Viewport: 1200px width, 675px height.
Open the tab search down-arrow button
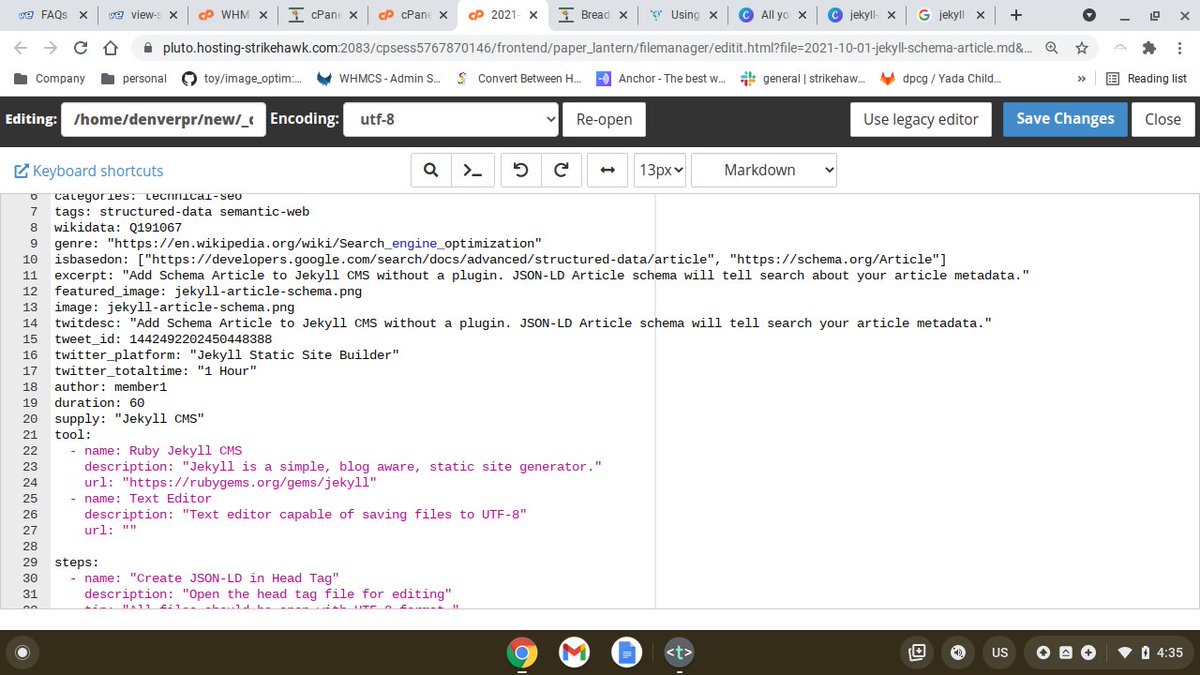[1090, 15]
